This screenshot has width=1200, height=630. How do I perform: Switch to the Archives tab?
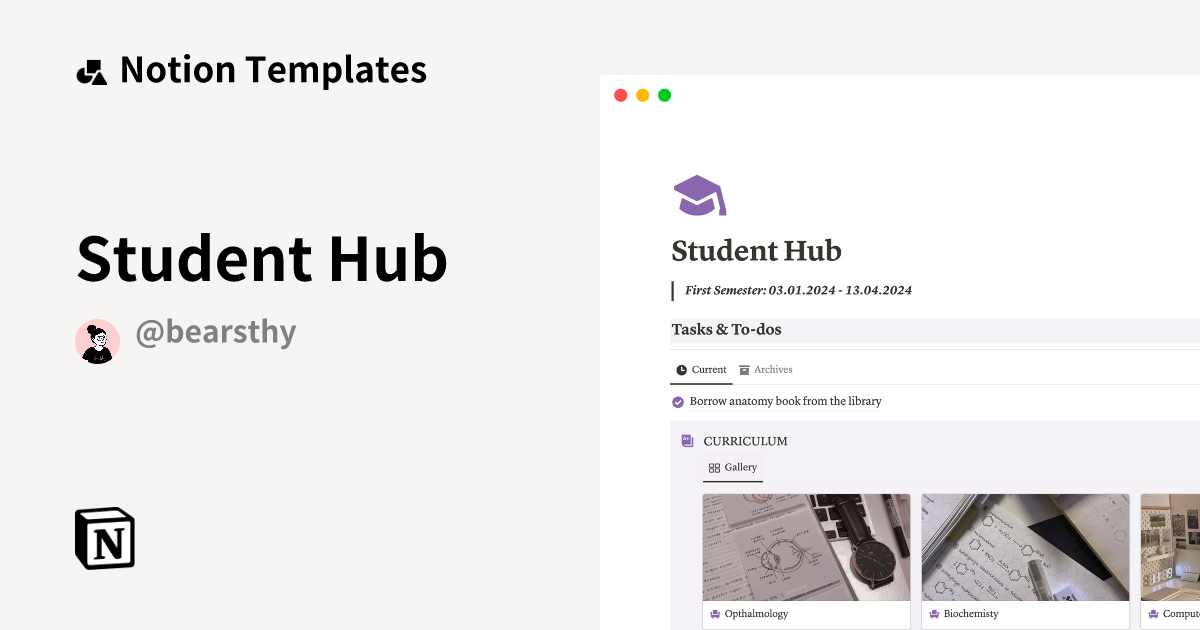tap(772, 369)
